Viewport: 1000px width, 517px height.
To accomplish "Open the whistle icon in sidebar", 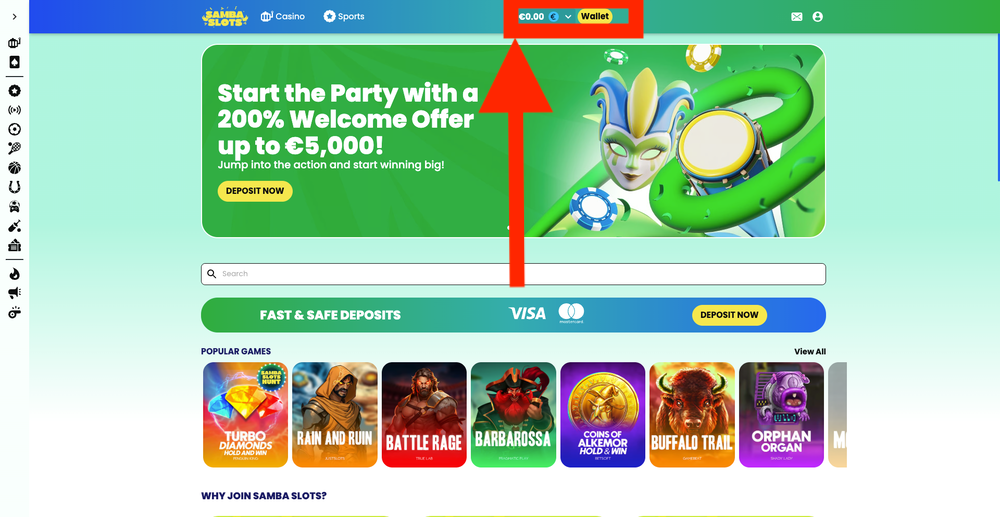I will pos(14,312).
